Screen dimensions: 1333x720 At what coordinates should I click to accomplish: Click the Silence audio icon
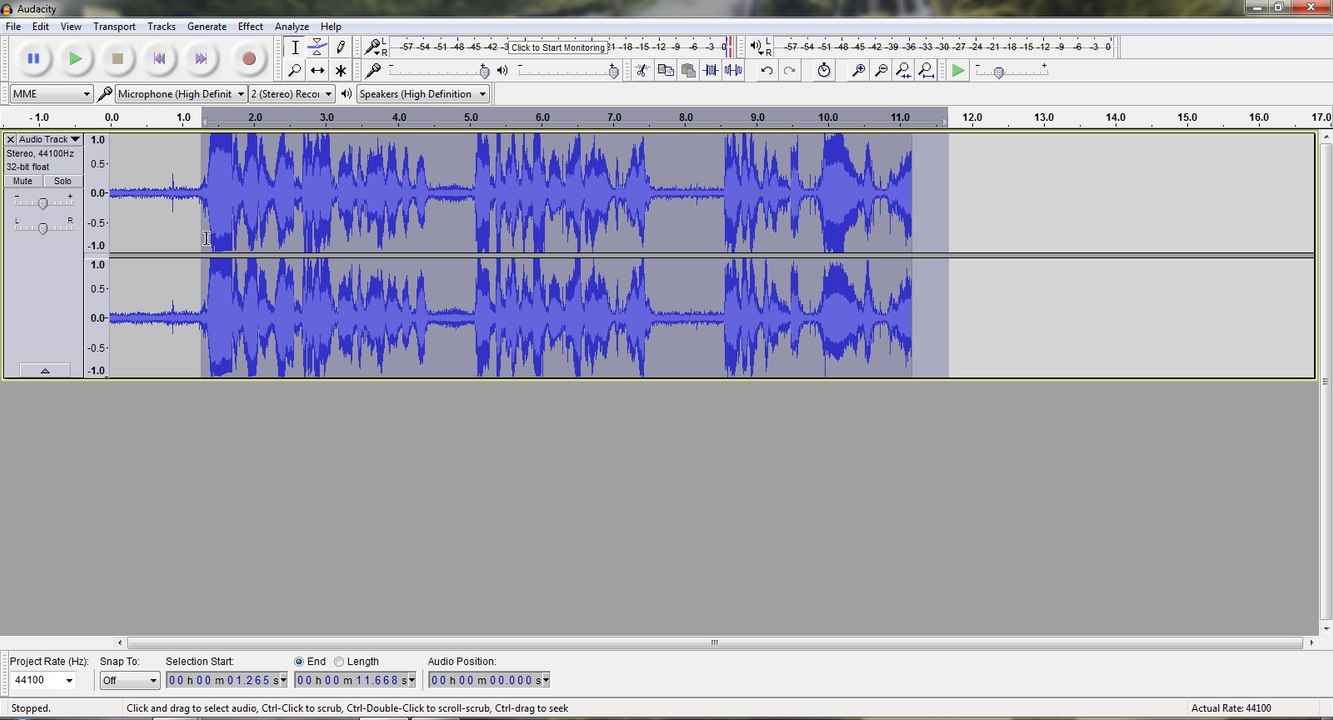coord(734,70)
